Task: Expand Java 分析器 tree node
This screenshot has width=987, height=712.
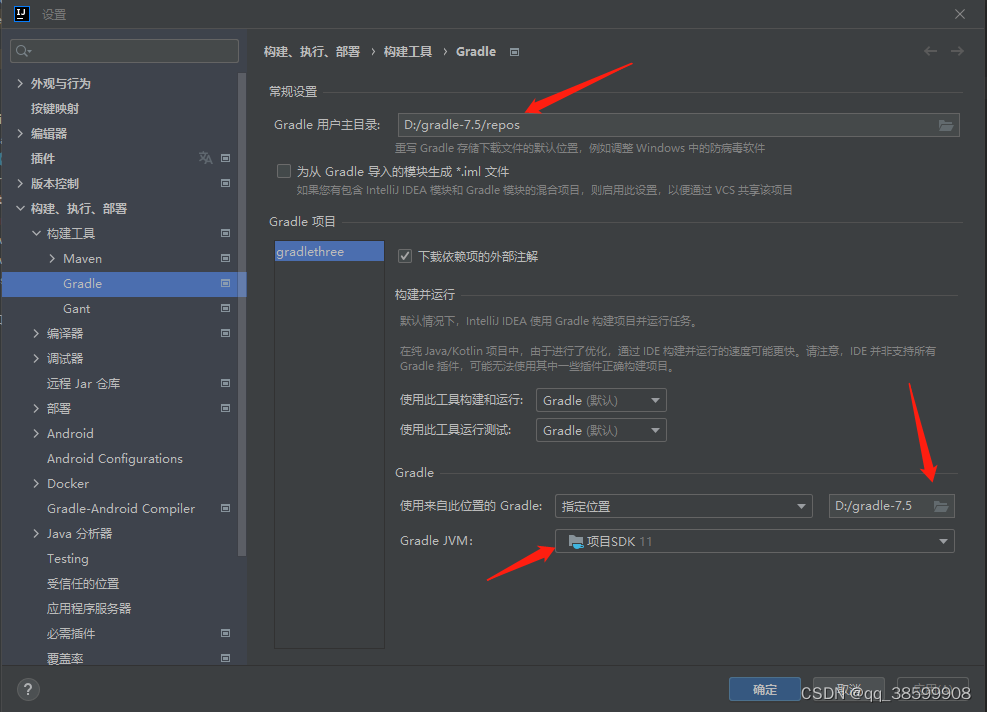Action: (36, 533)
